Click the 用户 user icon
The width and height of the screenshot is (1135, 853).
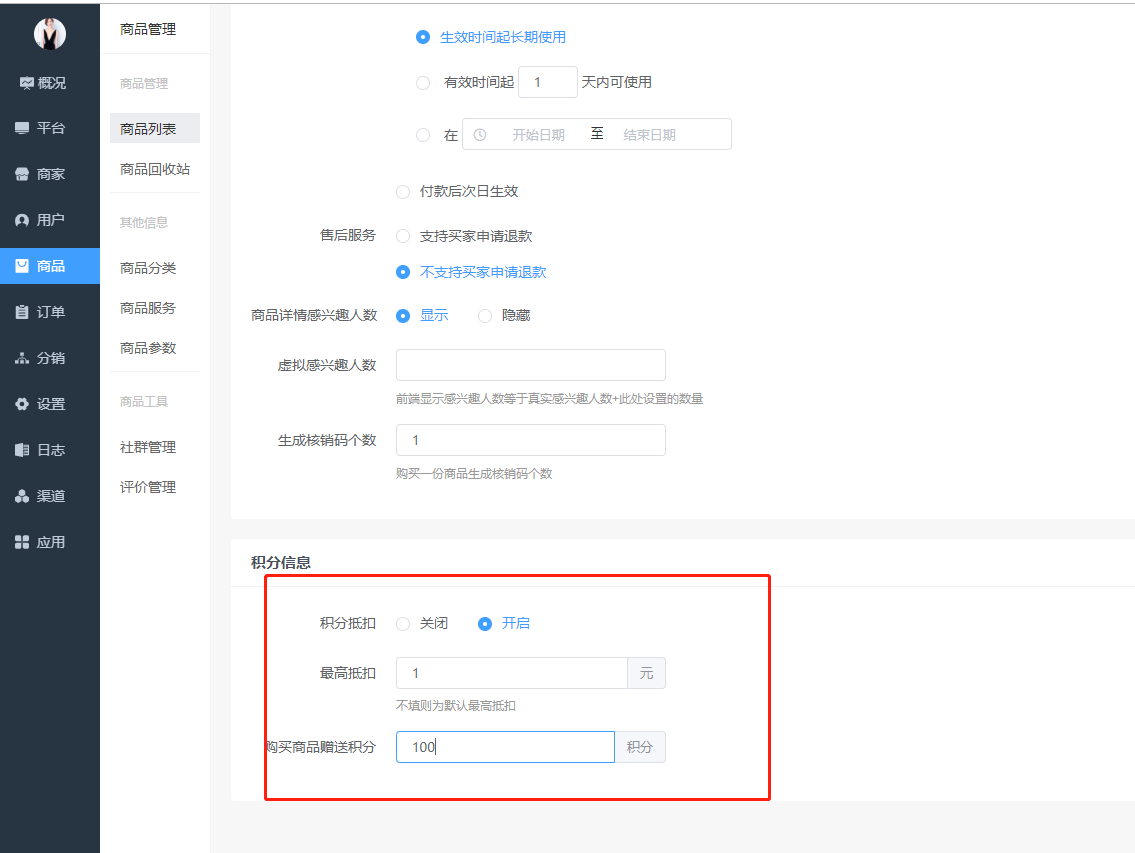pos(22,220)
